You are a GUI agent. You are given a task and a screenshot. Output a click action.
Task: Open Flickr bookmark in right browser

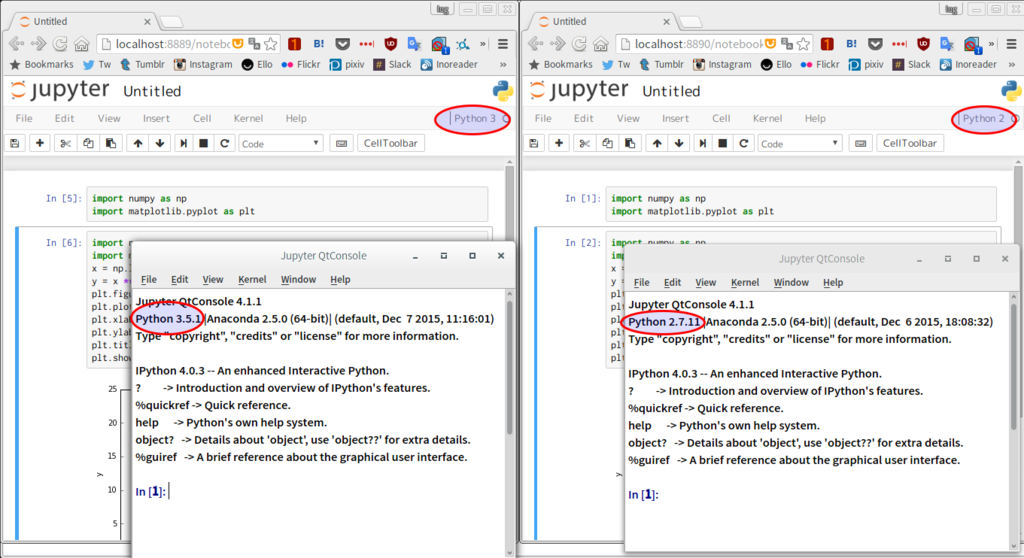point(820,65)
